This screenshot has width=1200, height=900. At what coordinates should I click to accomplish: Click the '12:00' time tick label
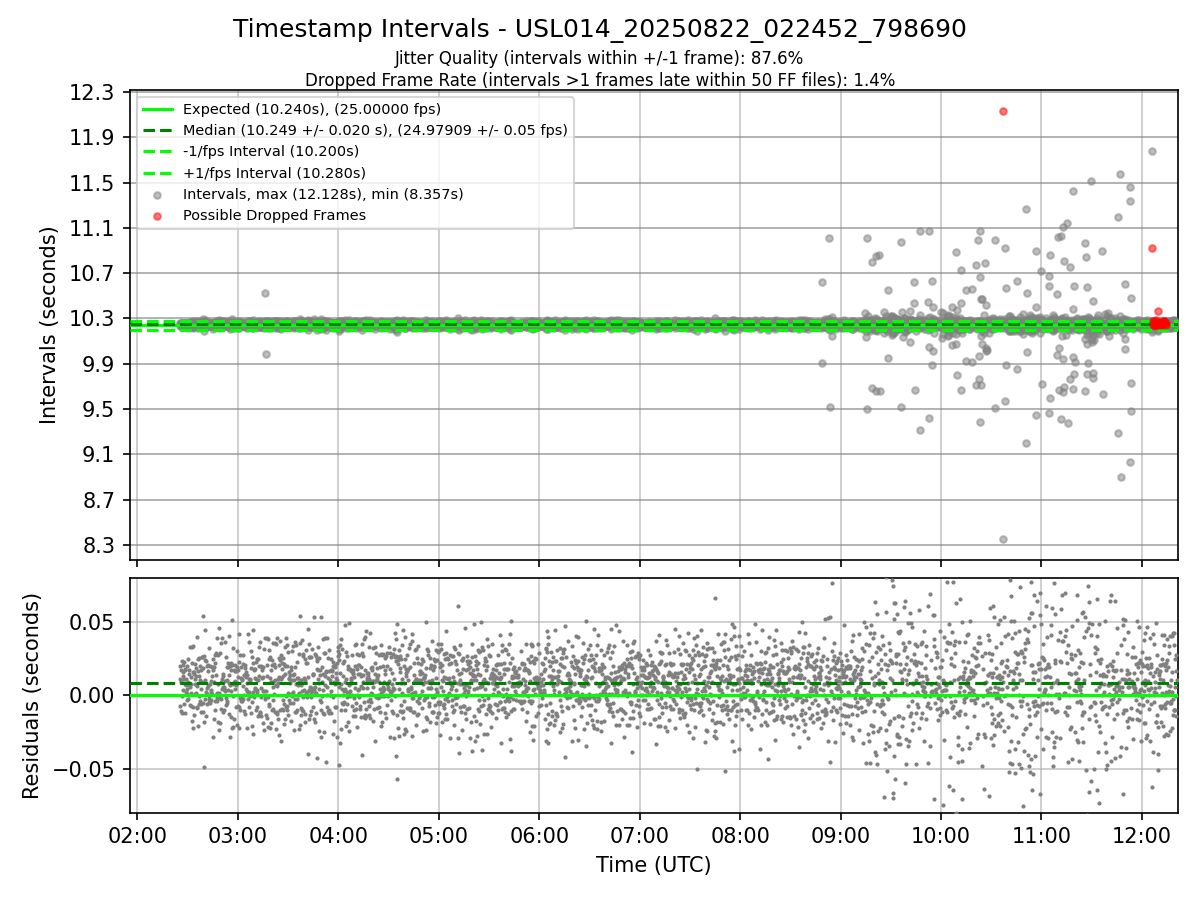(x=1142, y=835)
